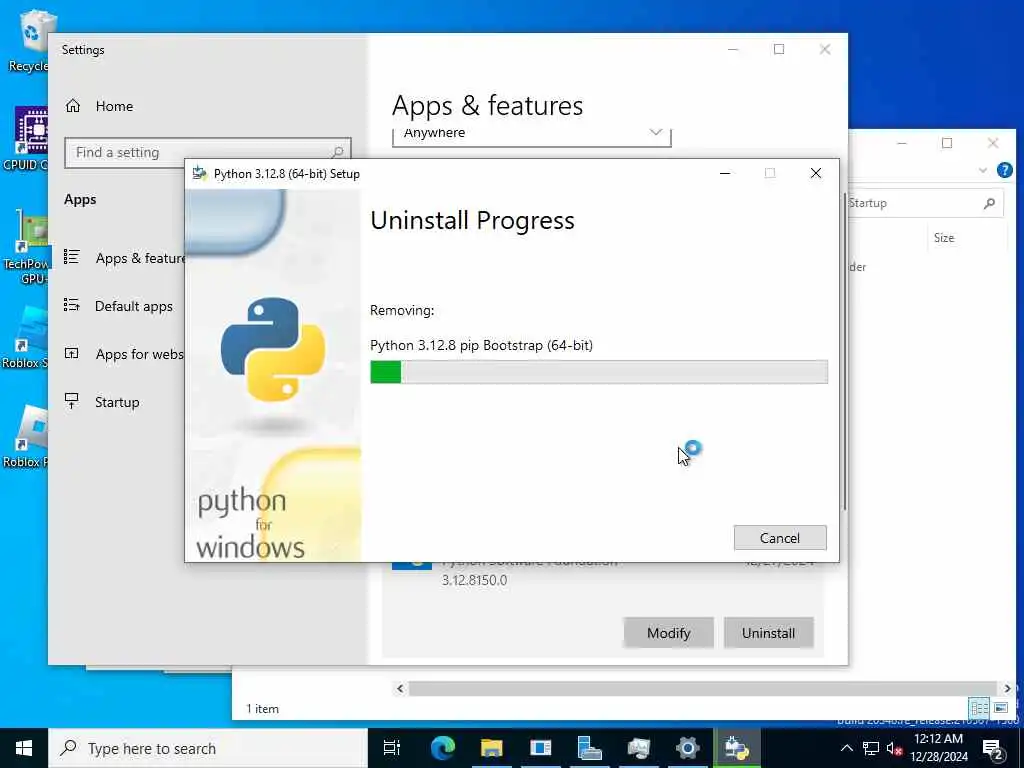Select the CPUID CPU-Z desktop icon
Screen dimensions: 1024x768
(26, 138)
